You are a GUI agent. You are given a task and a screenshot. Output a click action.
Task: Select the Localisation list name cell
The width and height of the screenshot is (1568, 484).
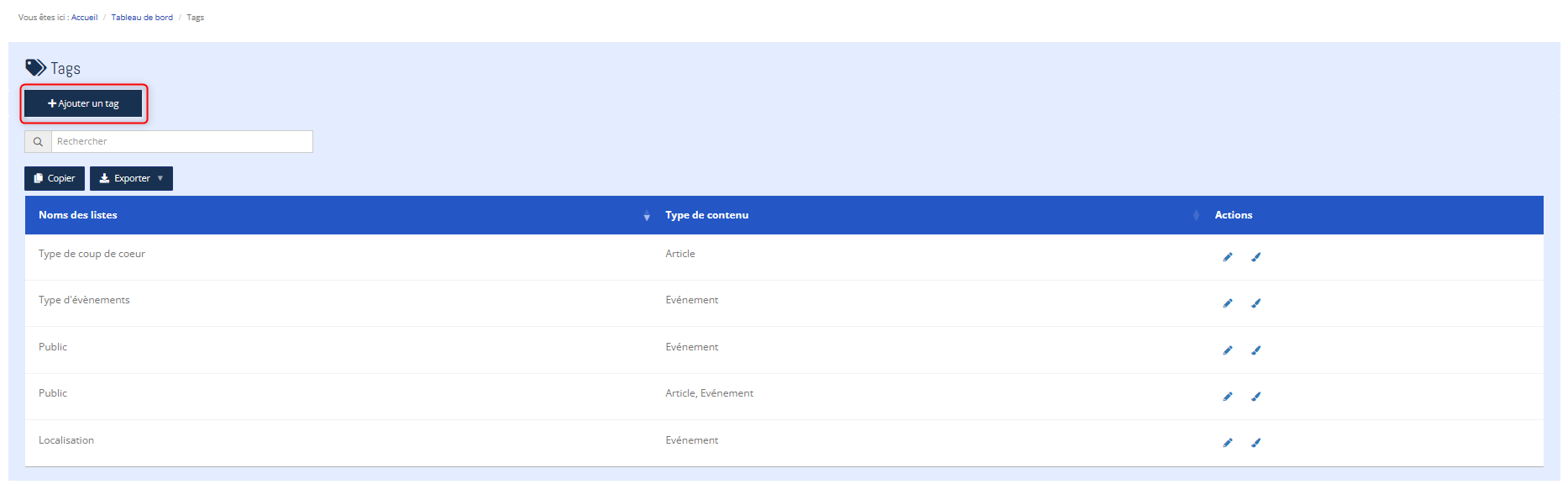[x=66, y=440]
